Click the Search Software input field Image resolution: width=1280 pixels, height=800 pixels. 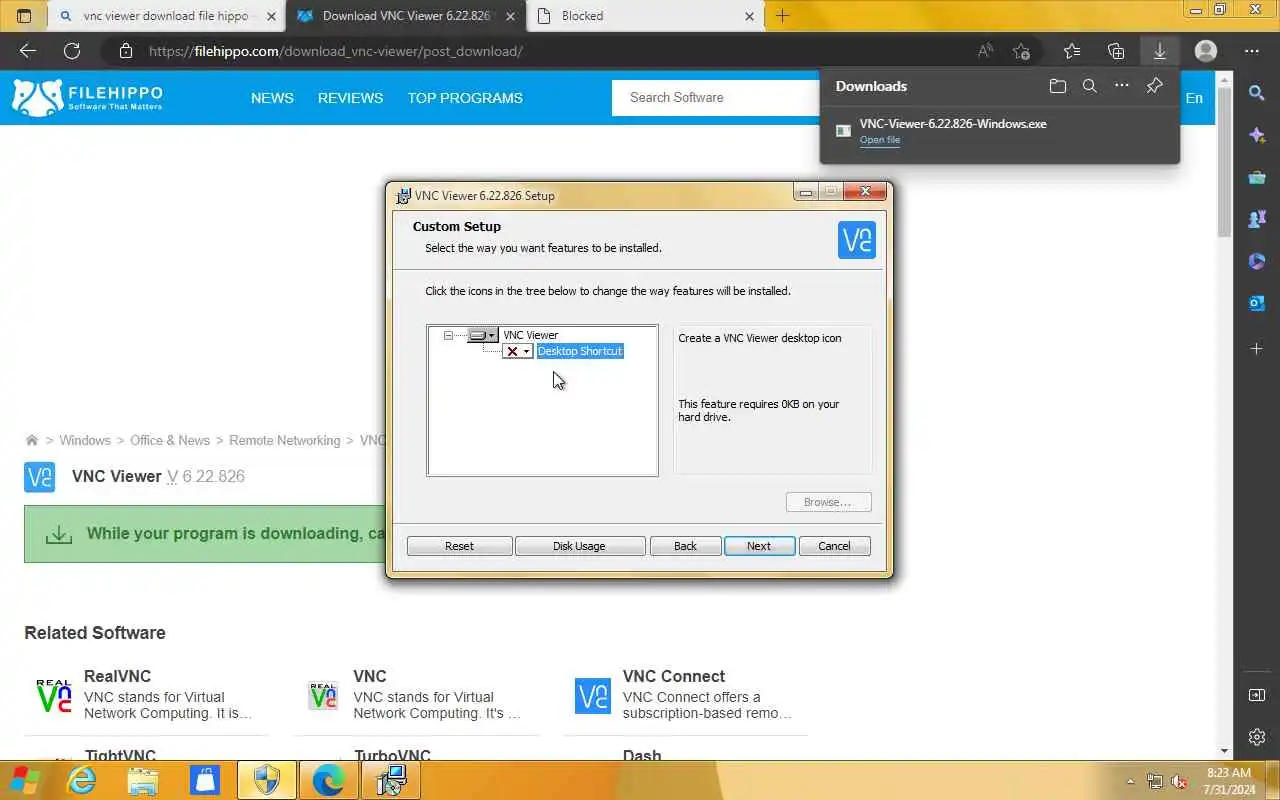point(715,97)
